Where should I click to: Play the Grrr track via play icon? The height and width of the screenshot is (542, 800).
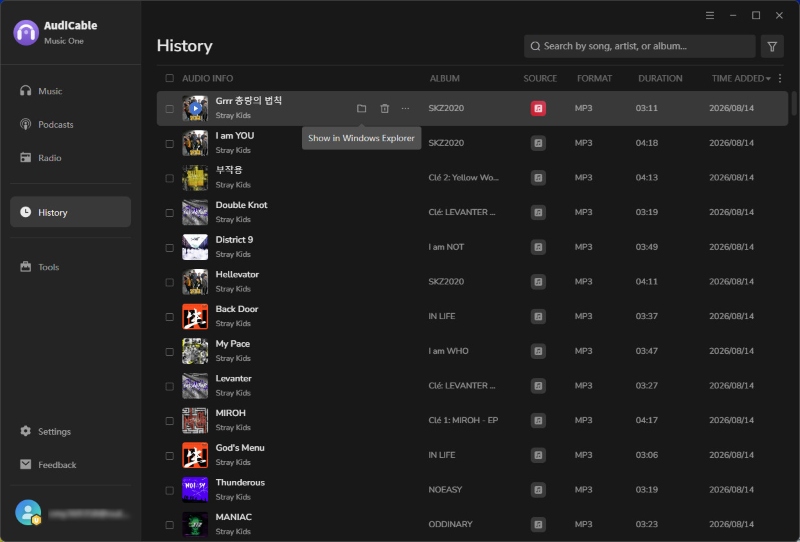coord(195,108)
